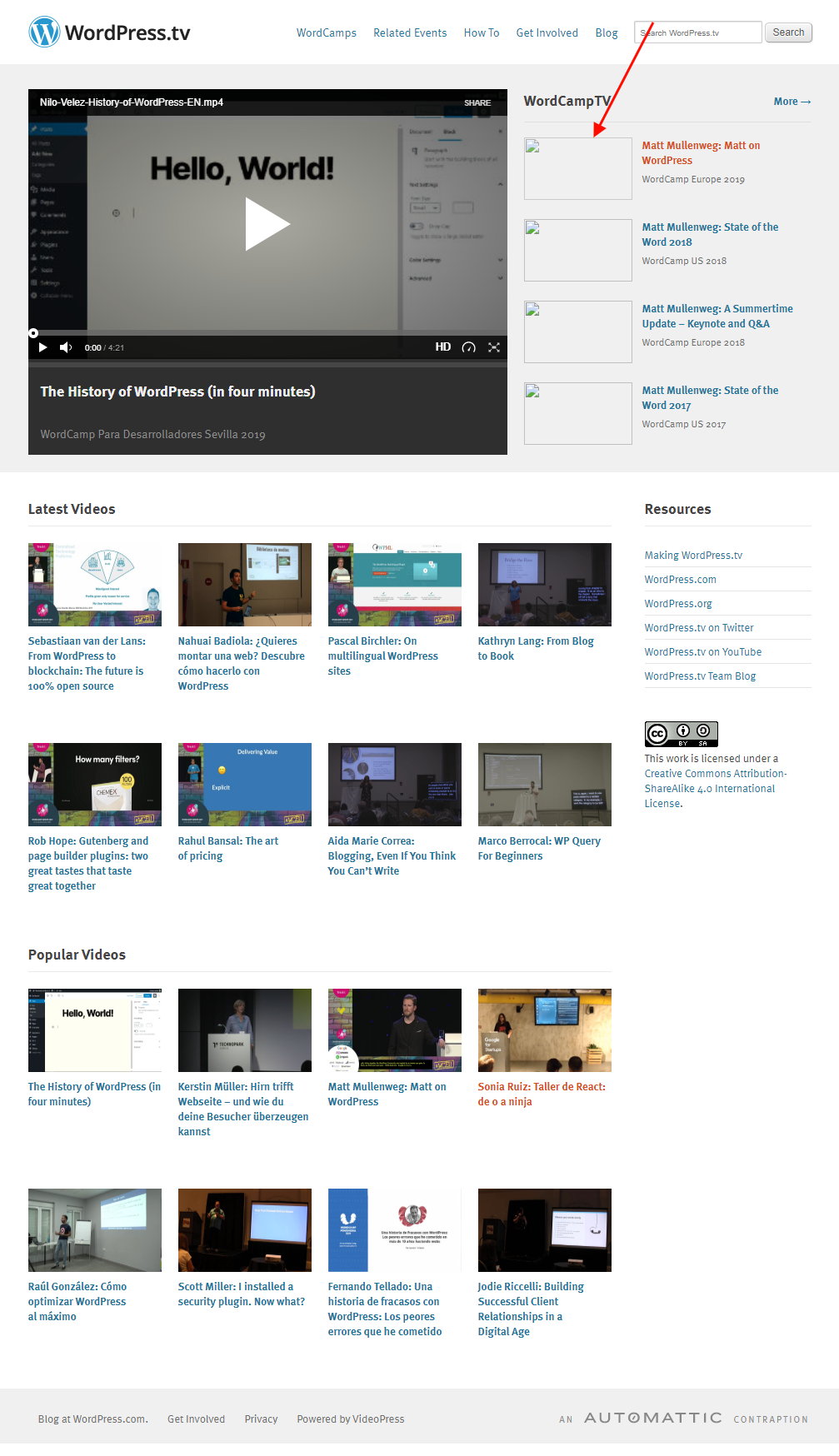The image size is (839, 1456).
Task: Open Aida Marie Correa Blogging video thumbnail
Action: 395,785
